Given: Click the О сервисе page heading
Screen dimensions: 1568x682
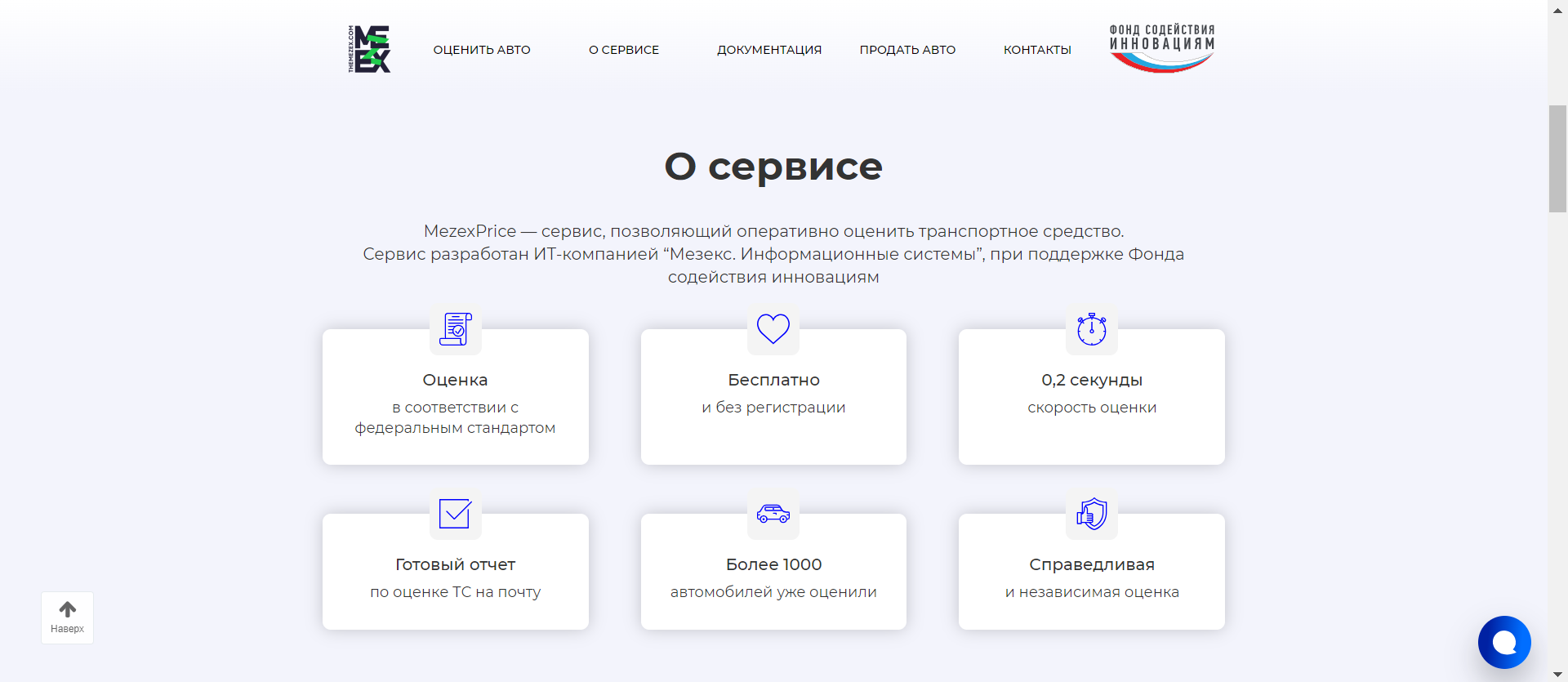Looking at the screenshot, I should coord(773,167).
